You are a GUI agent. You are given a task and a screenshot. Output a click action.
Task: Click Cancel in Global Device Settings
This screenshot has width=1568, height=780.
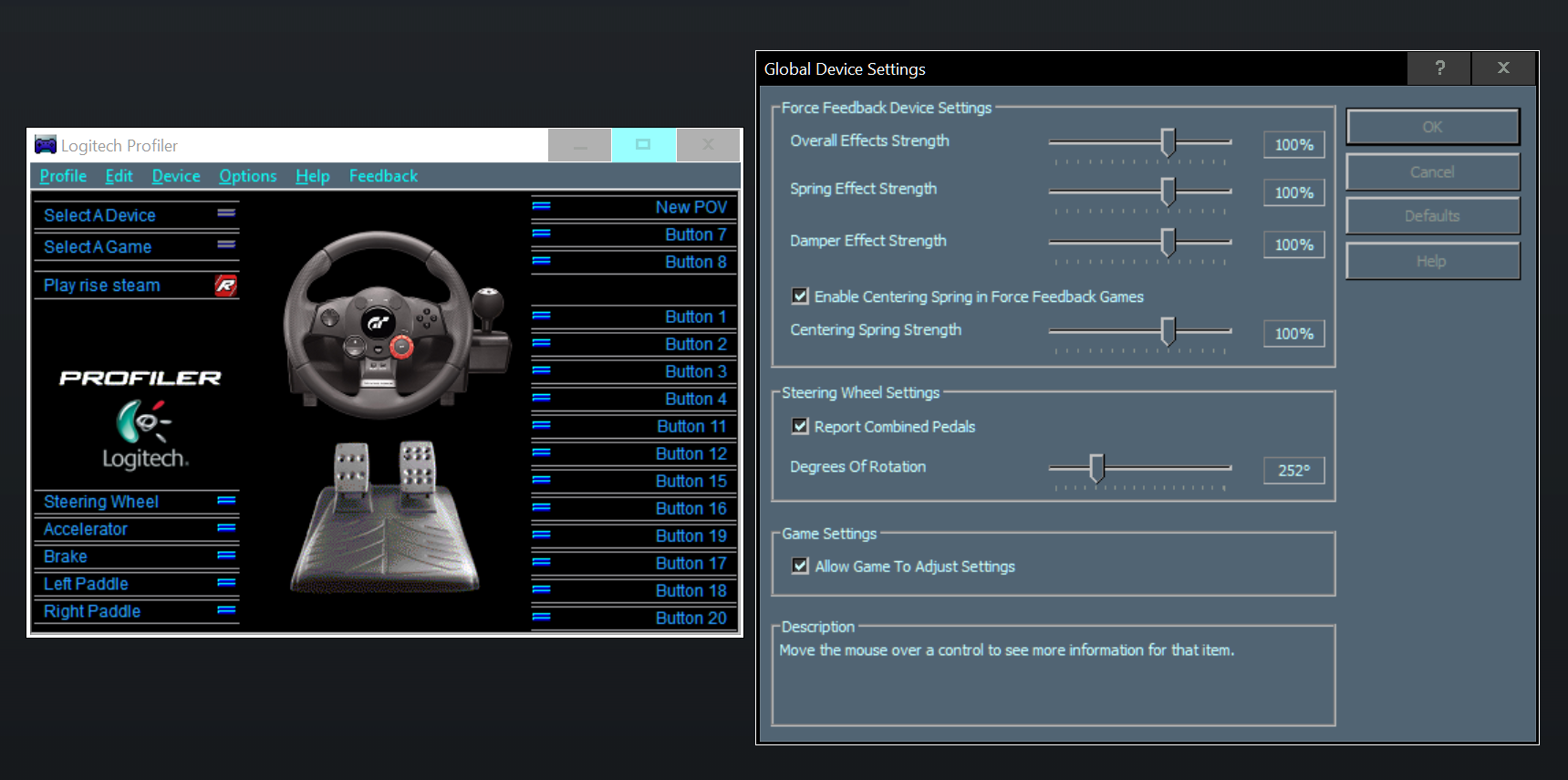1432,172
